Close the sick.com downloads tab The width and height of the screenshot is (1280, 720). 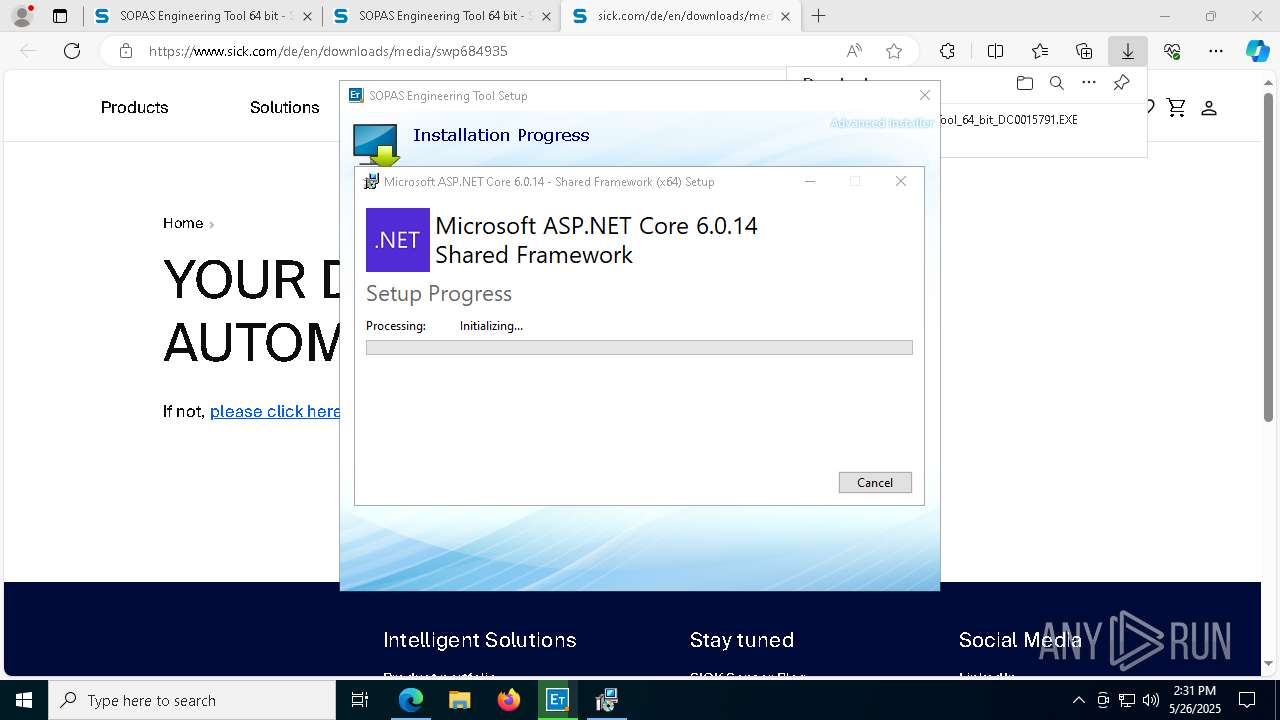[x=785, y=16]
